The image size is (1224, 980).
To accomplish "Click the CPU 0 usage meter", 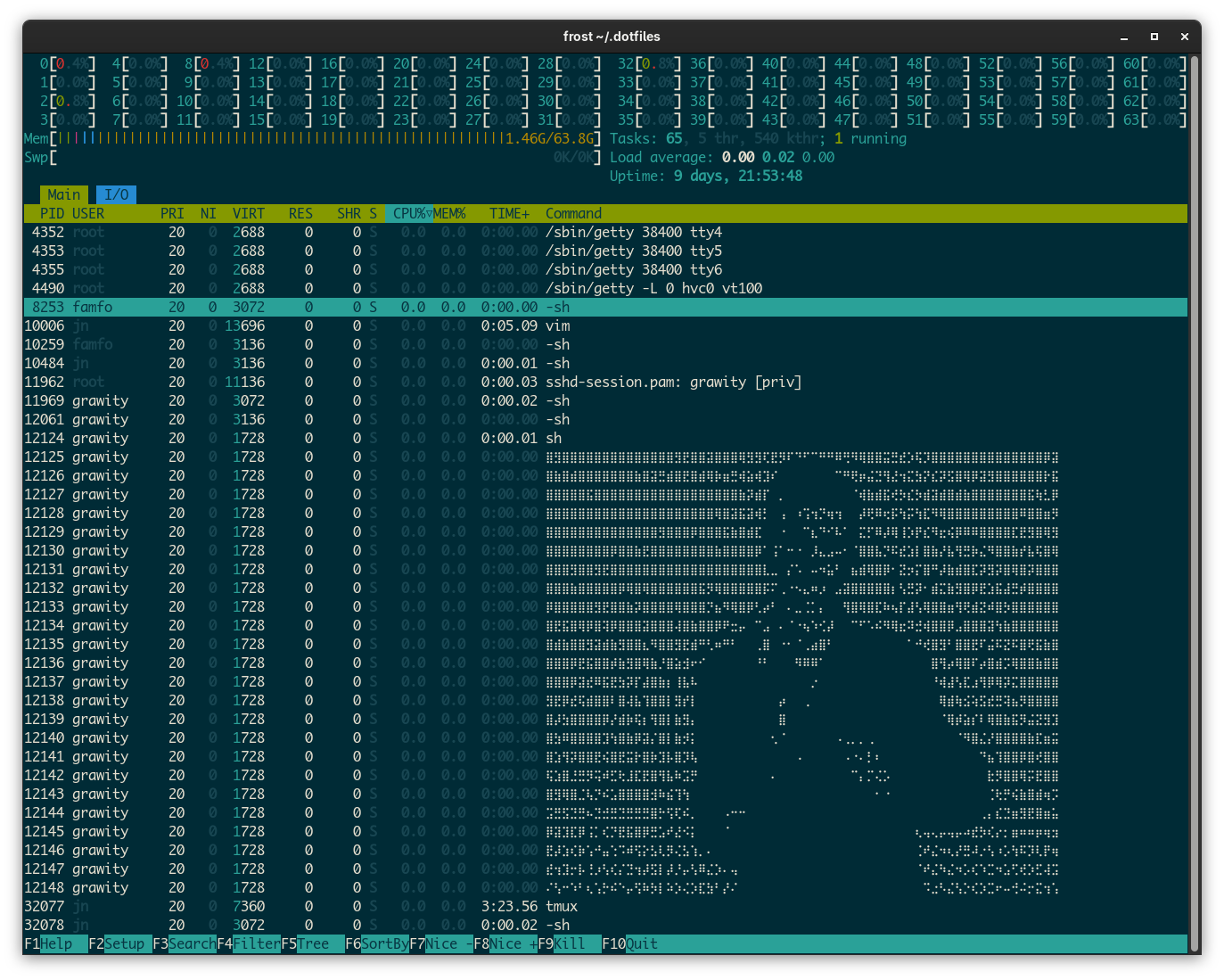I will [x=68, y=64].
